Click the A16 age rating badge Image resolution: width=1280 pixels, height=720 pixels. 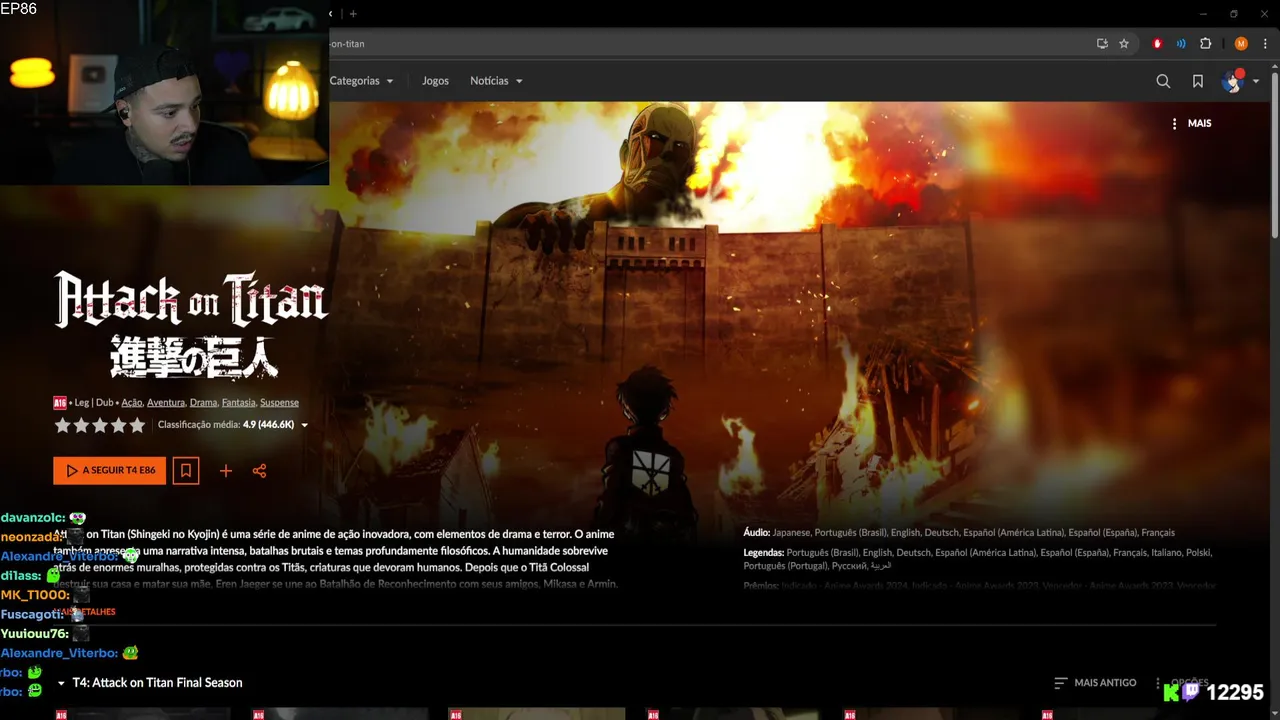(x=60, y=403)
